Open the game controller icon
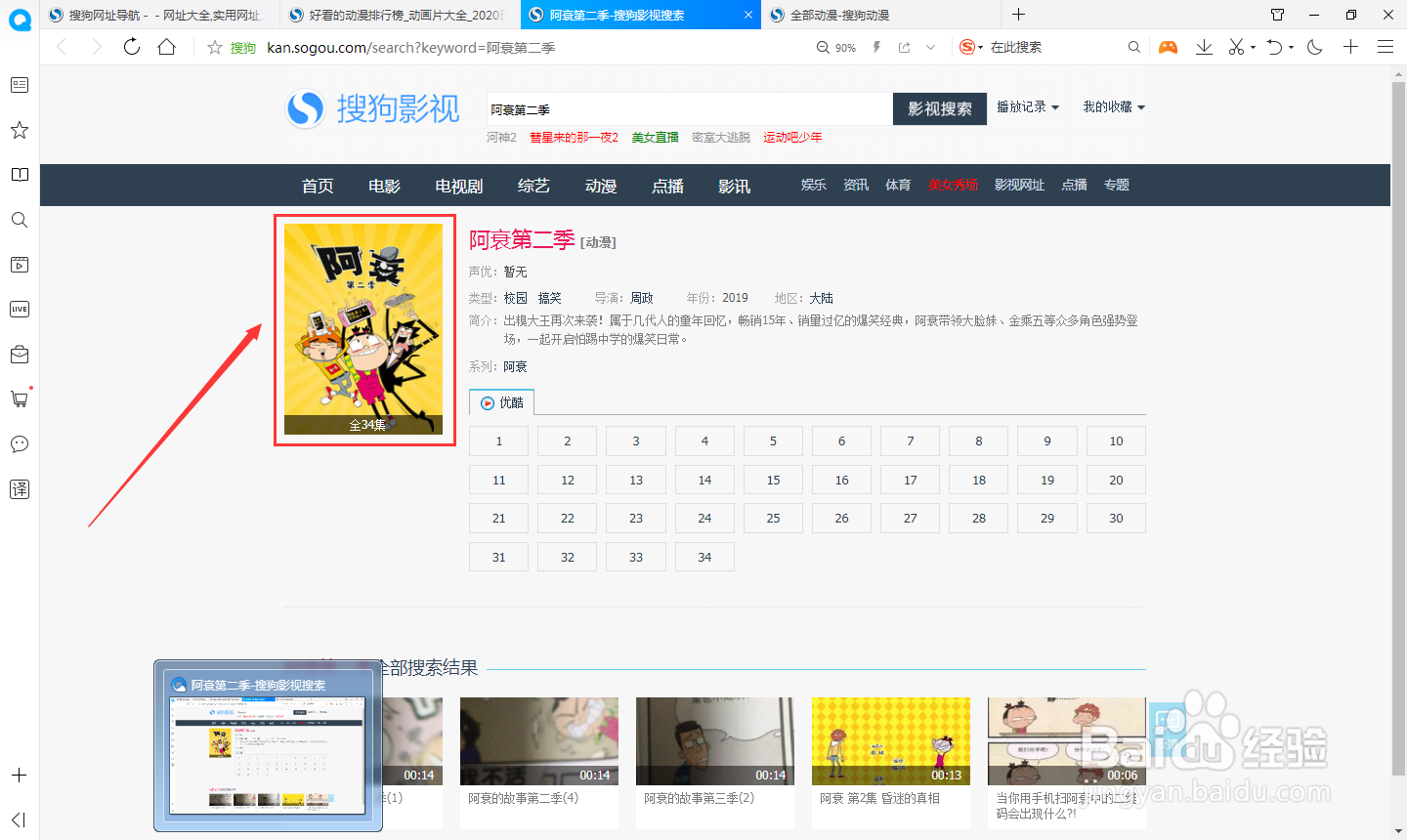1407x840 pixels. pos(1169,47)
